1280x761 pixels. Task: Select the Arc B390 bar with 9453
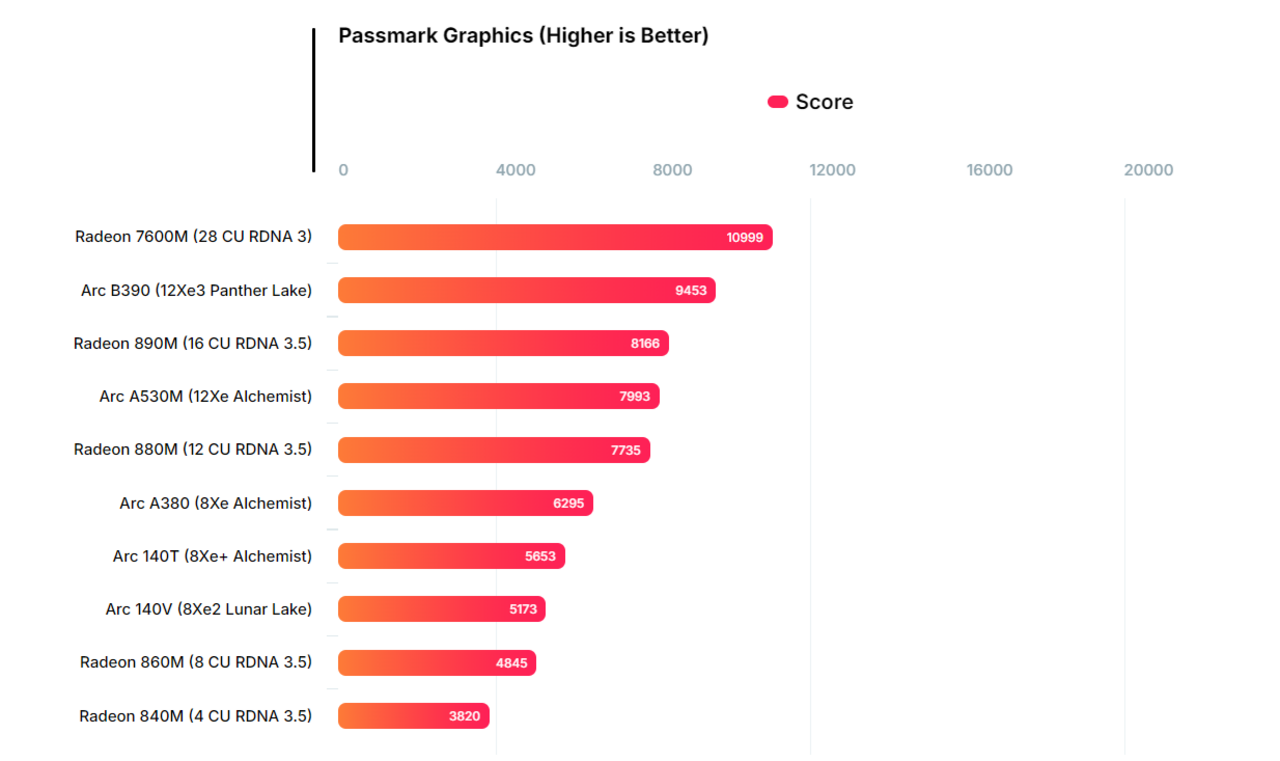click(x=527, y=290)
